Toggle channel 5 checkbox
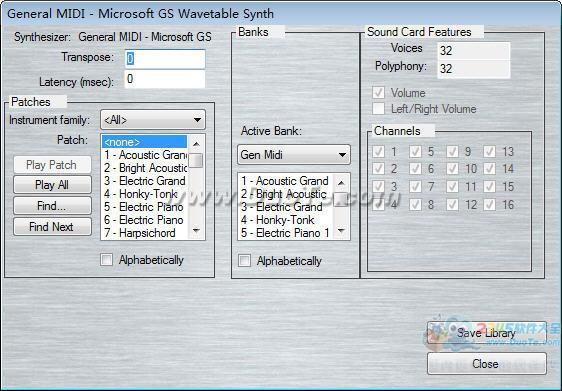Viewport: 562px width, 391px height. (x=415, y=152)
